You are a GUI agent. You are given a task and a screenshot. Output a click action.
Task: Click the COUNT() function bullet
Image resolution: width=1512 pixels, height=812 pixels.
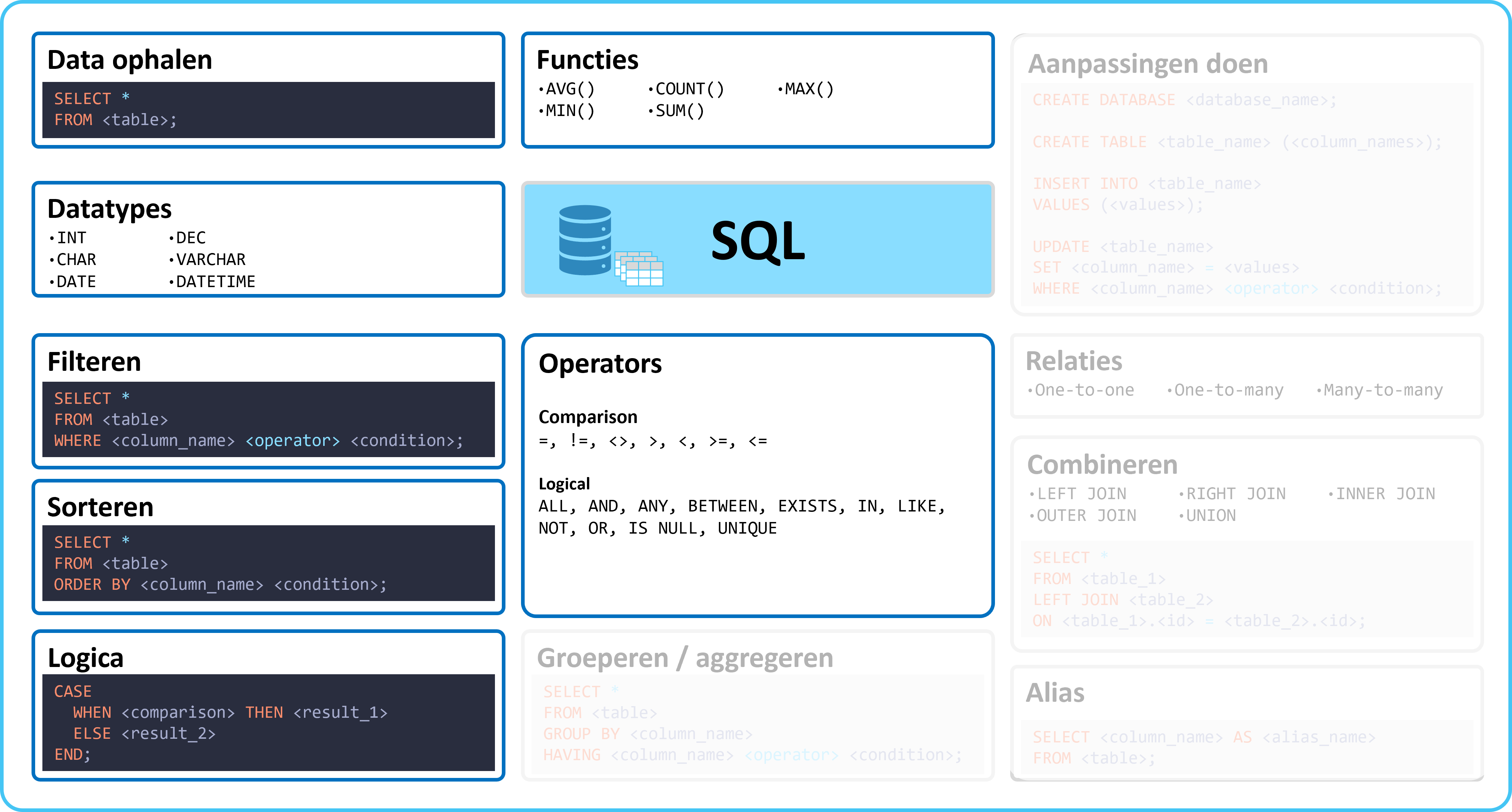point(686,89)
